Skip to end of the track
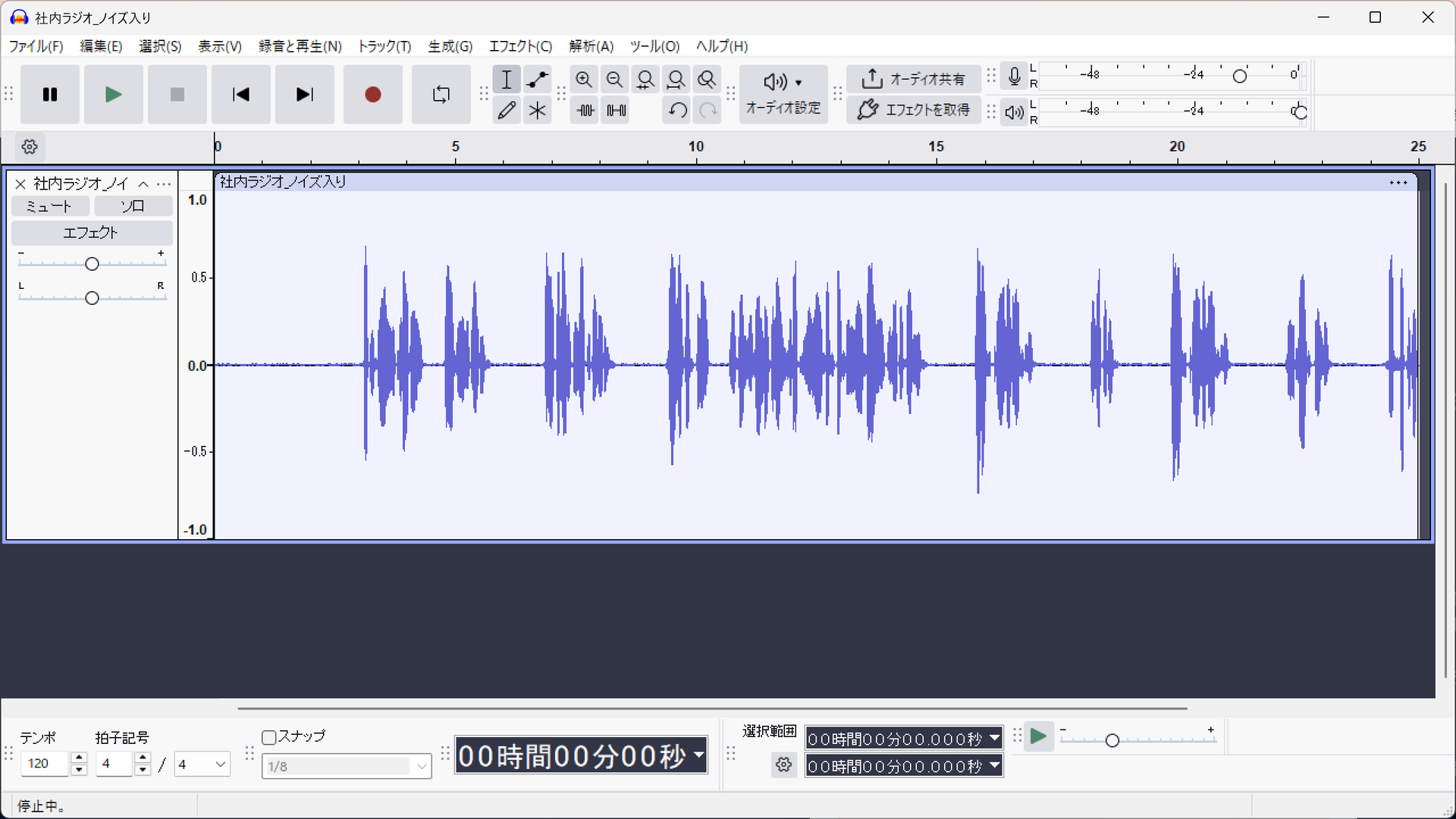The width and height of the screenshot is (1456, 819). point(305,95)
